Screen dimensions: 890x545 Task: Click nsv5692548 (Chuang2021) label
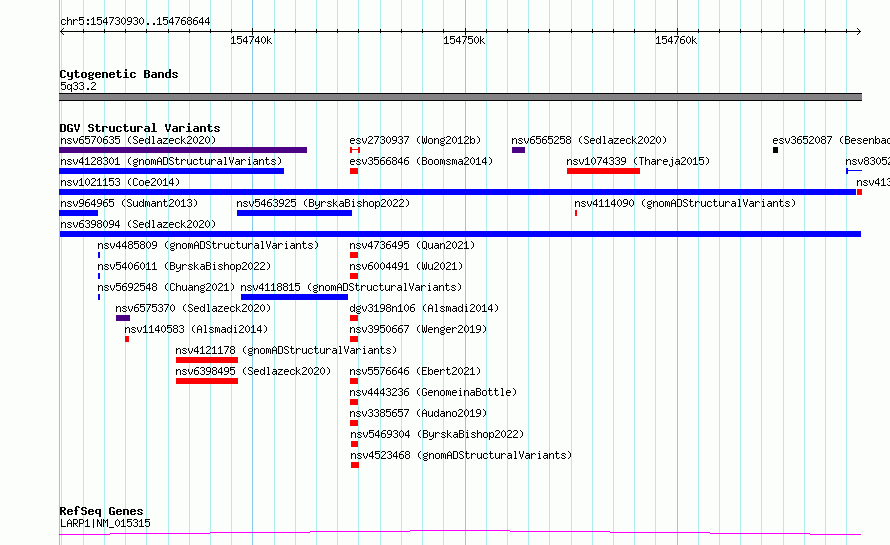(166, 287)
